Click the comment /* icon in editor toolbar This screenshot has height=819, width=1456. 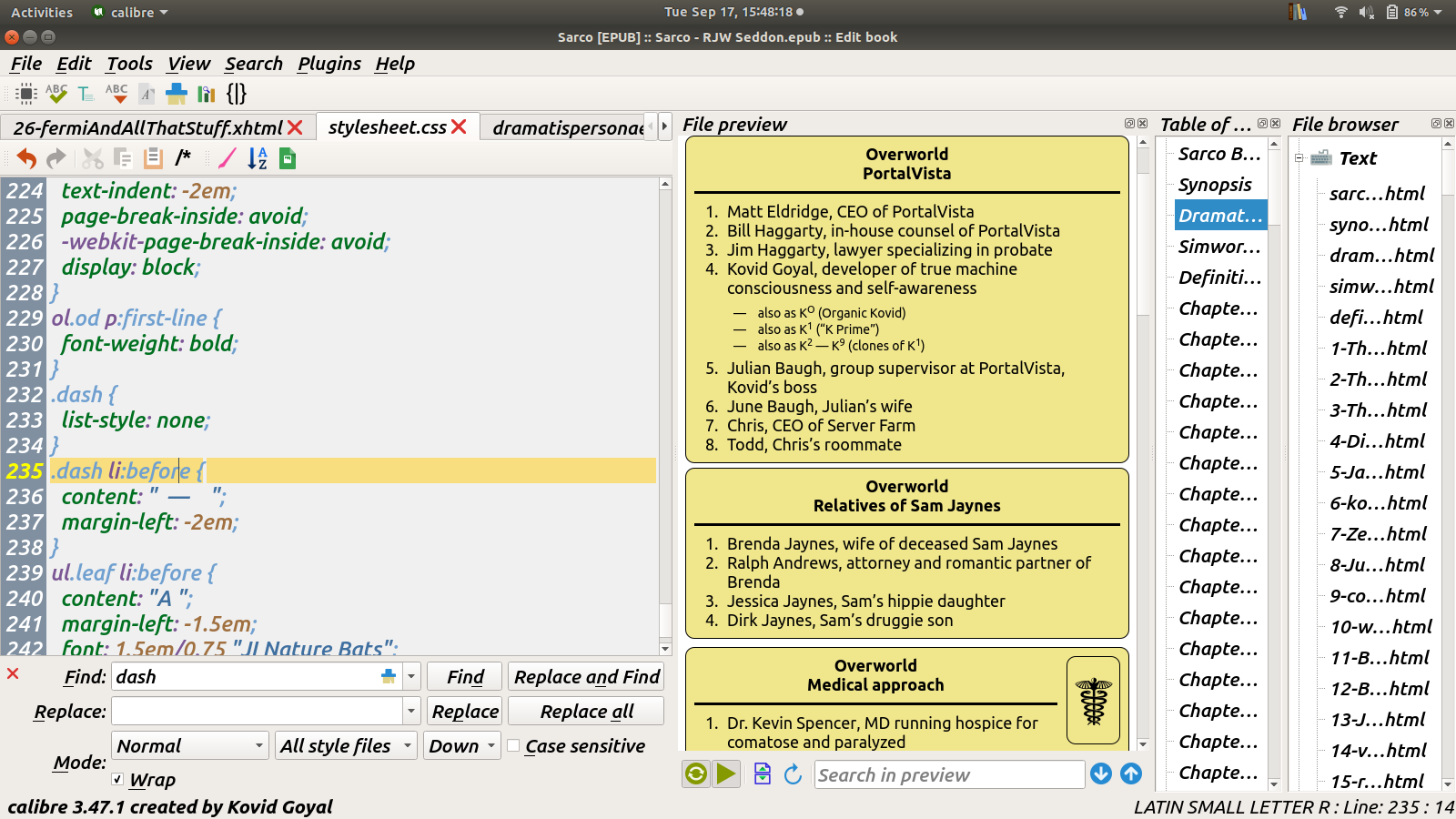tap(183, 157)
